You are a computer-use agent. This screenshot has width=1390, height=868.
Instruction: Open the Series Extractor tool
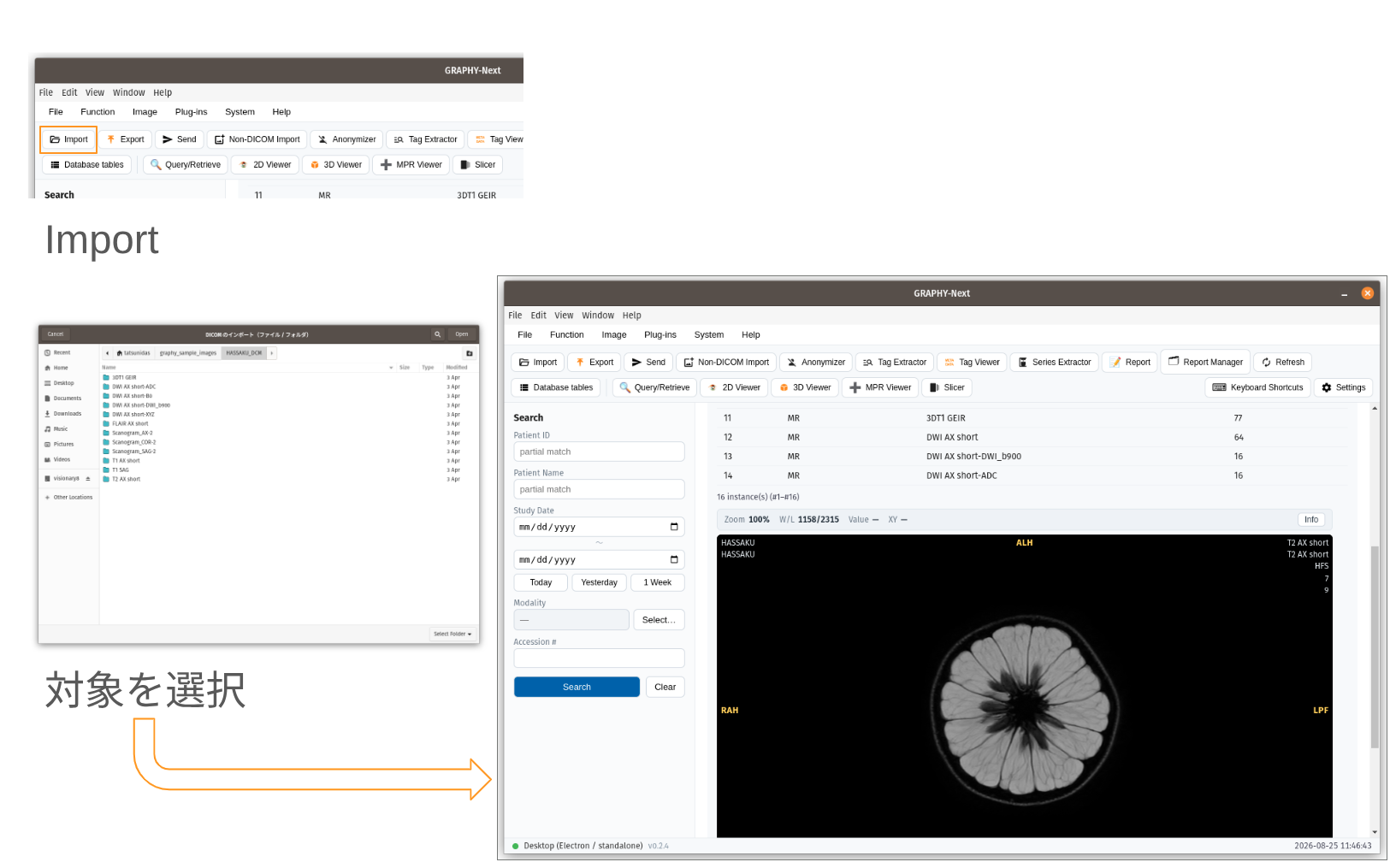pos(1055,362)
